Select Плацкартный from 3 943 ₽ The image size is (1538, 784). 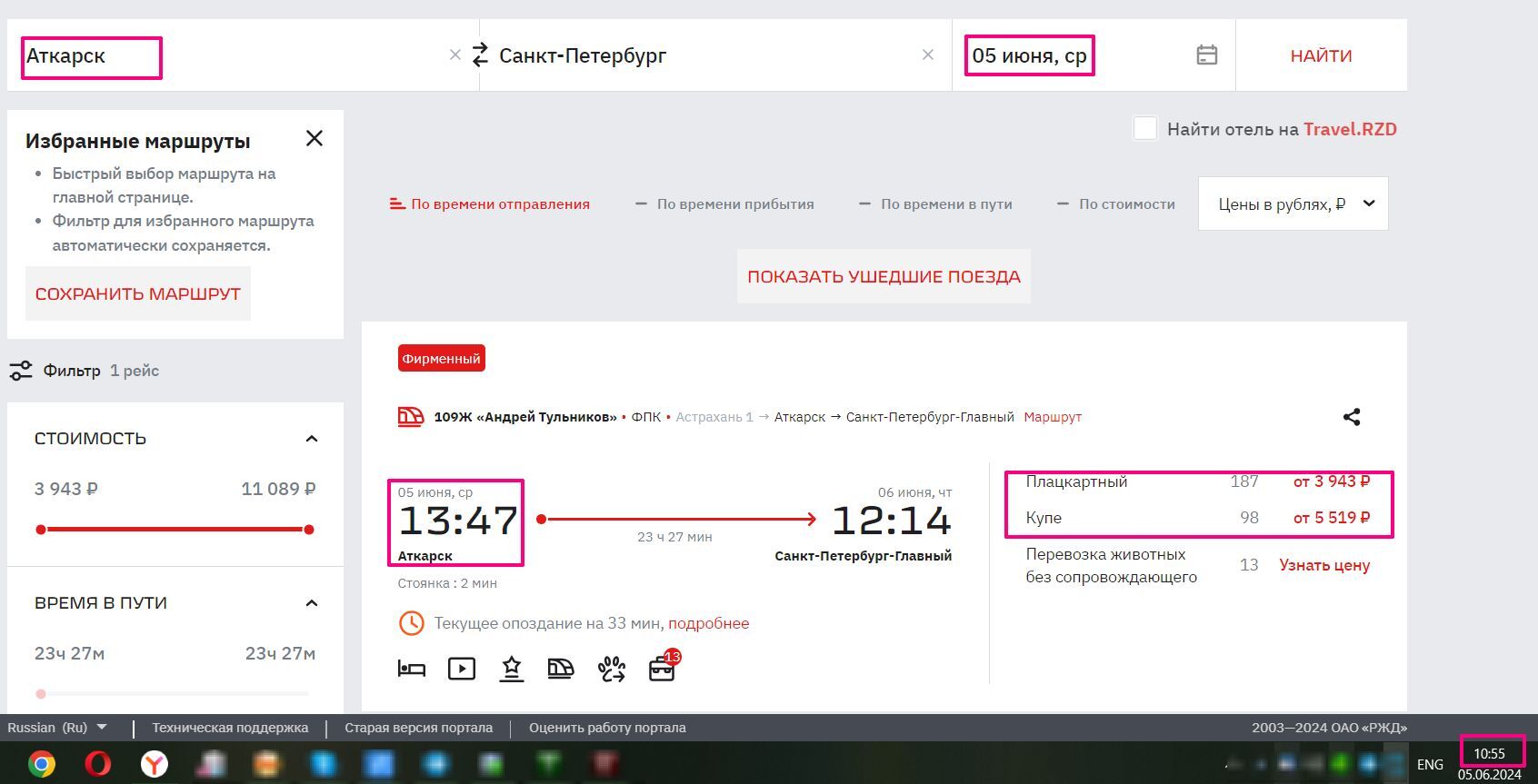coord(1198,481)
